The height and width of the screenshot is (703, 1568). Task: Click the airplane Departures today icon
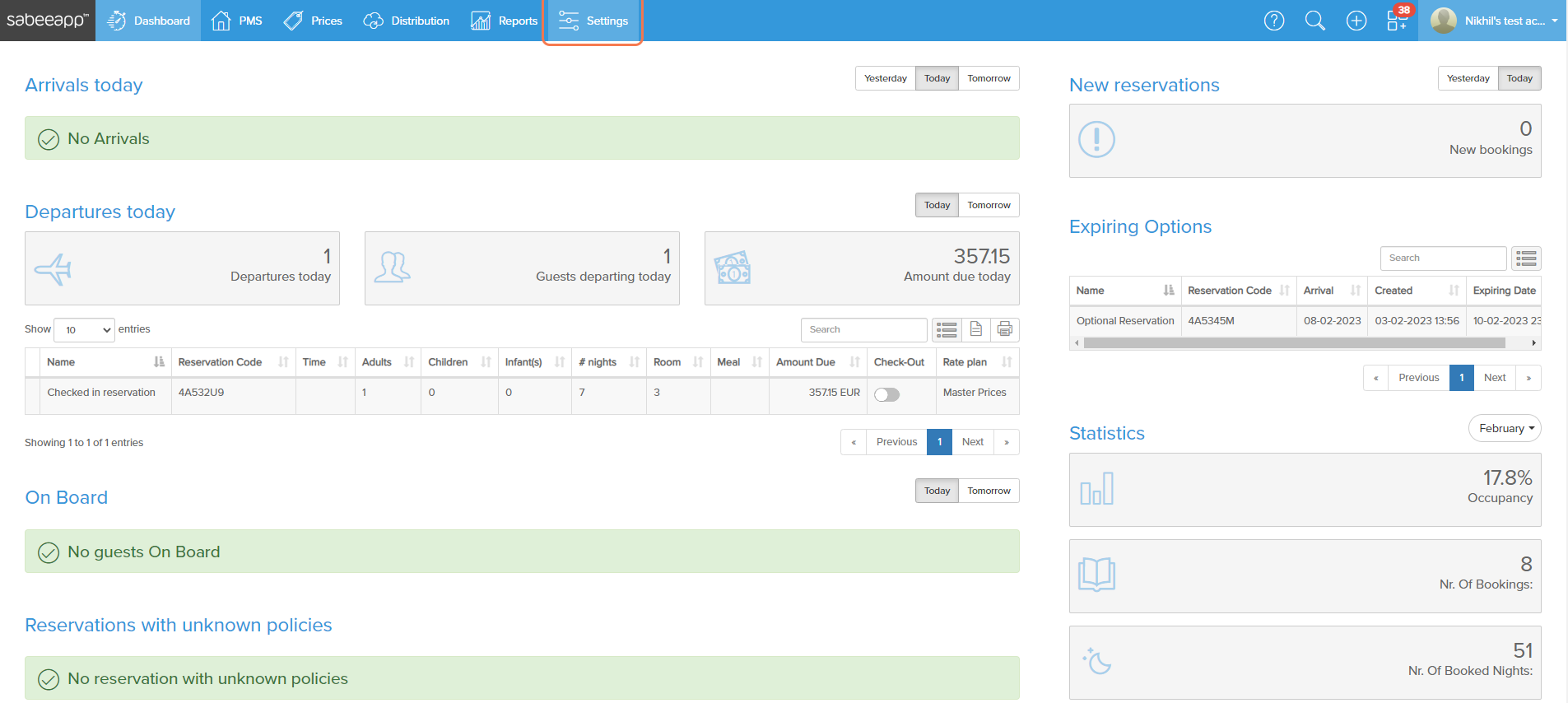click(54, 268)
